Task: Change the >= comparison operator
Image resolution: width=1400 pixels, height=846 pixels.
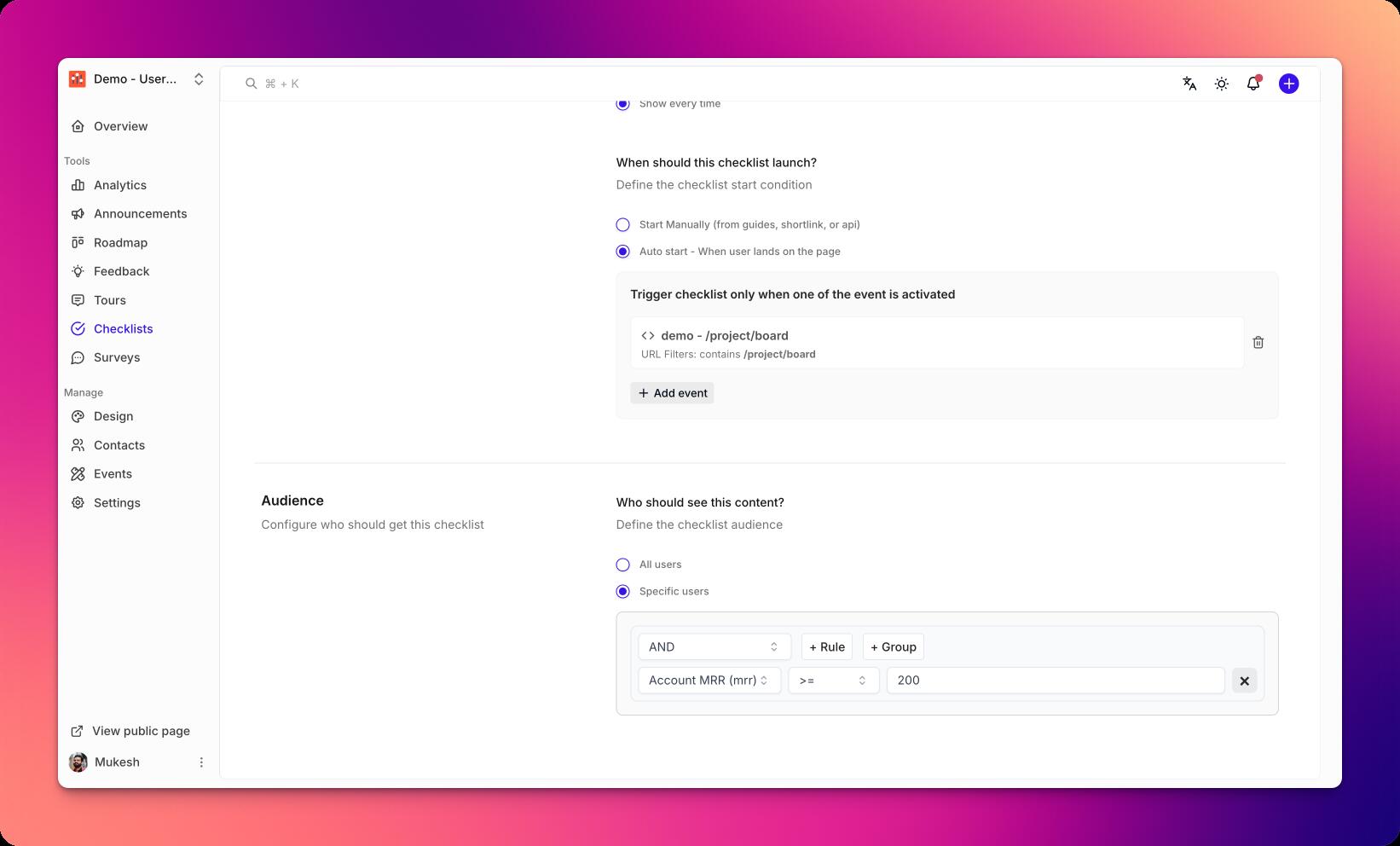Action: [833, 681]
